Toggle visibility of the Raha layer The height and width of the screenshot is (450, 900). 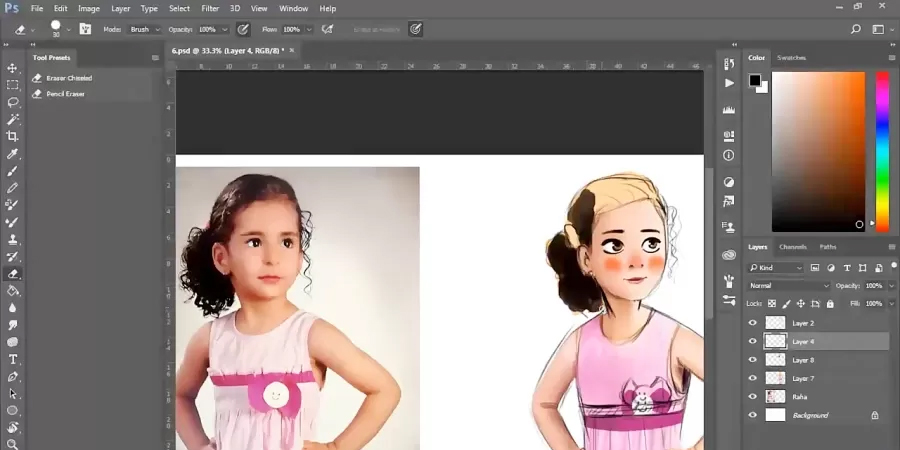click(x=753, y=397)
